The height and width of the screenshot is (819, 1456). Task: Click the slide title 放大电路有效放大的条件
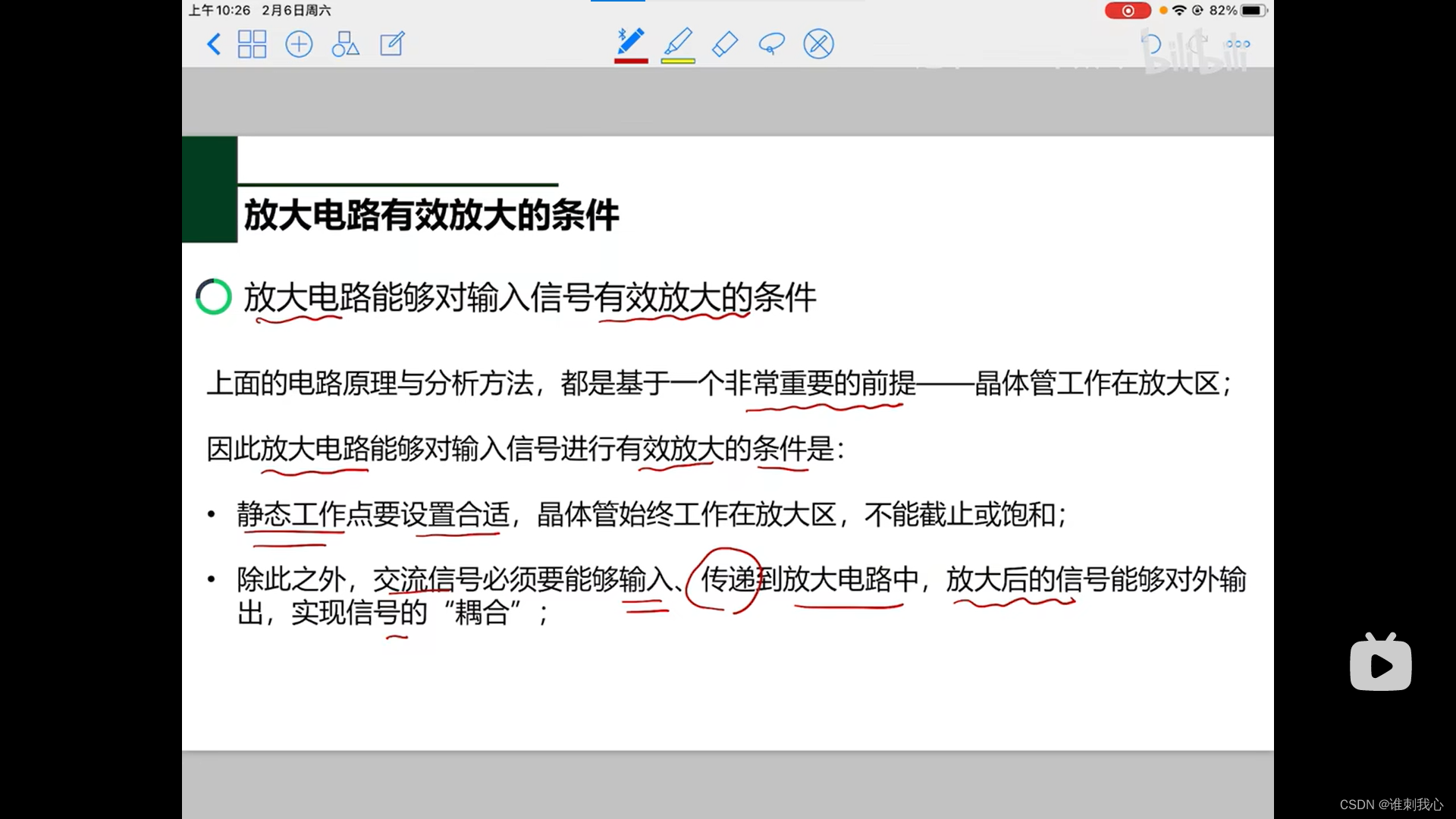[x=431, y=215]
